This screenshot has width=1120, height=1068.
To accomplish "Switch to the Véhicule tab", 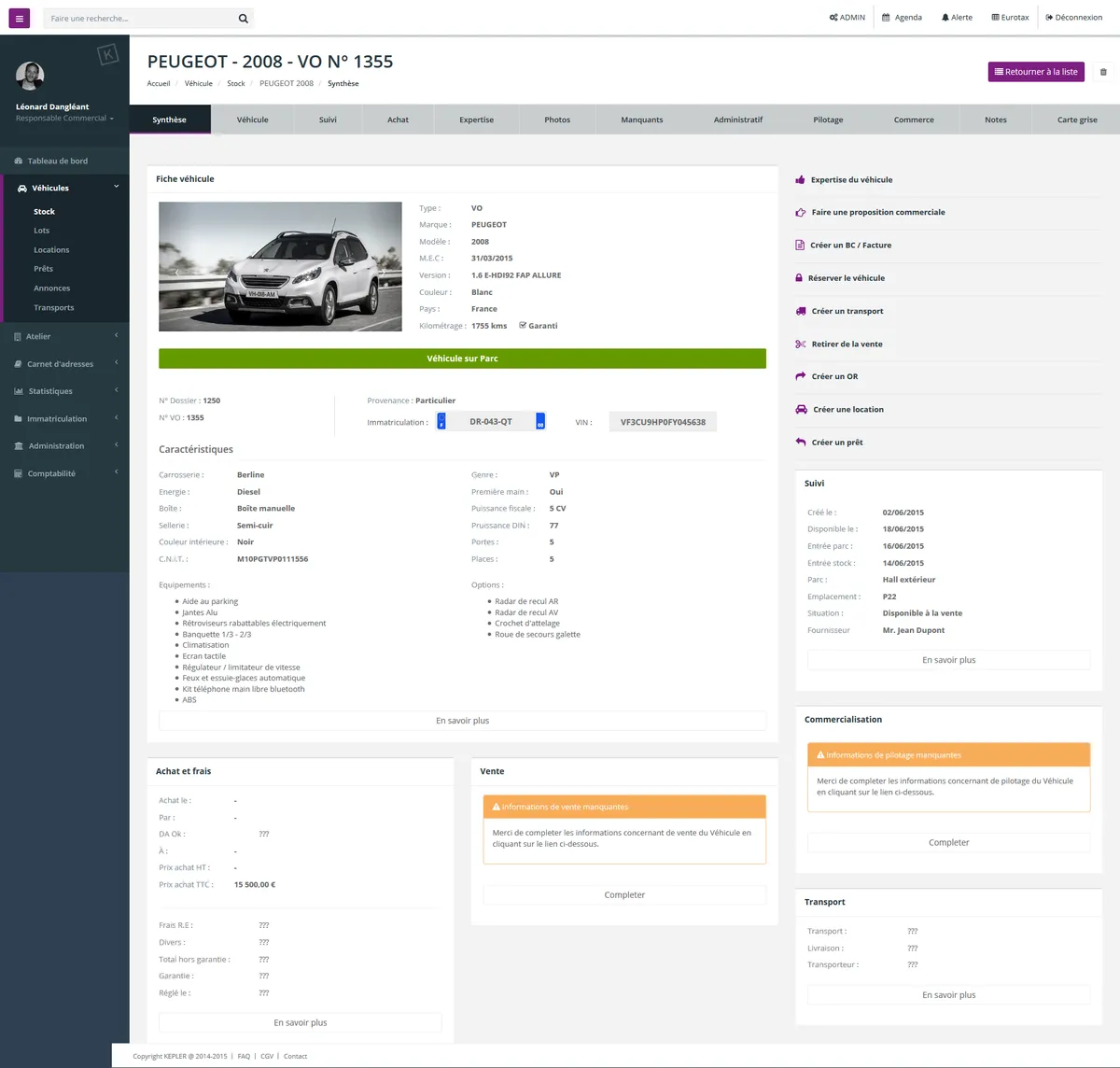I will 253,119.
